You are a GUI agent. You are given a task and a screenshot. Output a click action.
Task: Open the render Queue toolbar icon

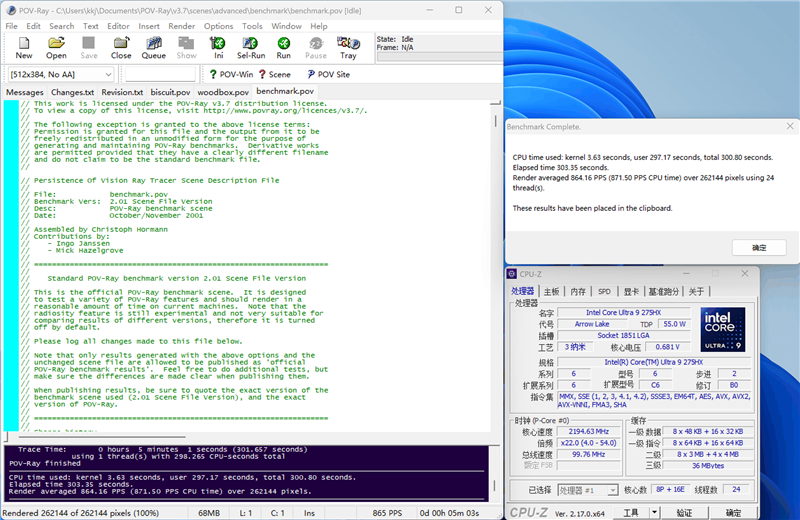click(154, 48)
